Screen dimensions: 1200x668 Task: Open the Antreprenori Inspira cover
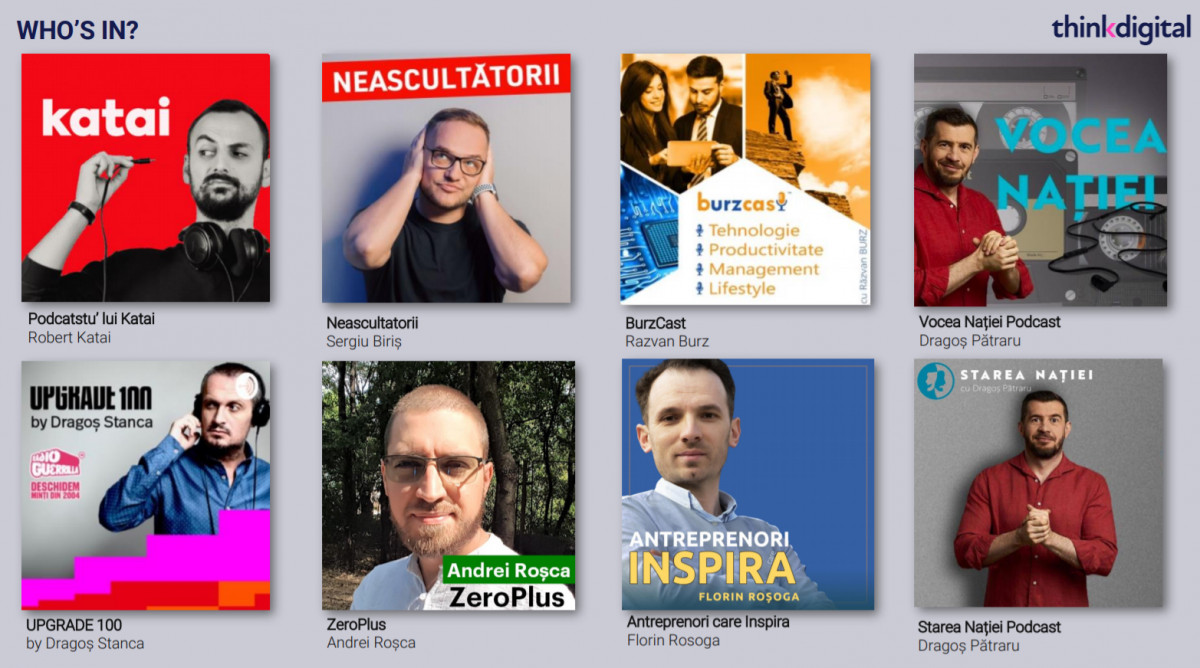pyautogui.click(x=748, y=484)
